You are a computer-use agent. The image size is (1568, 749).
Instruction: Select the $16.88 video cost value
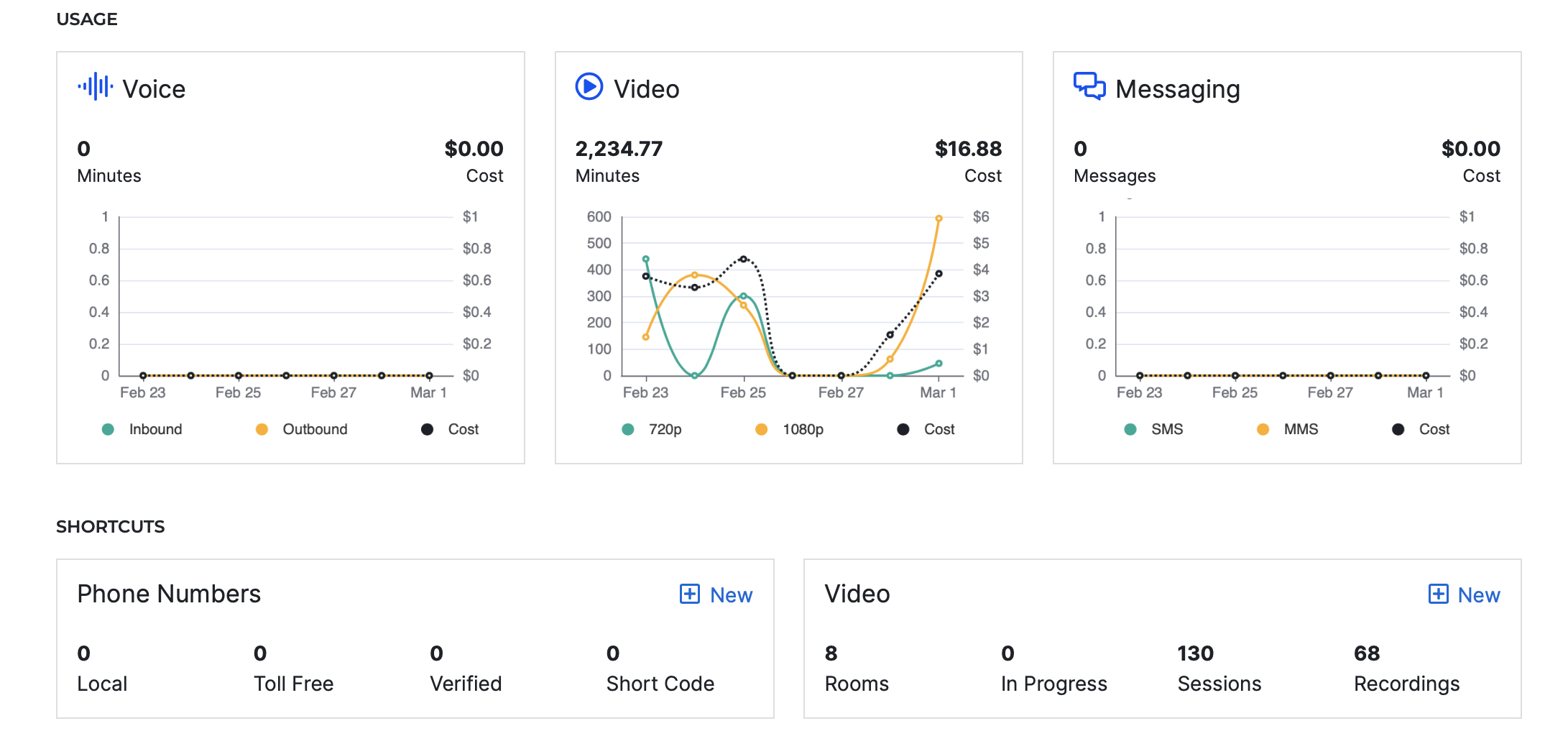(968, 149)
